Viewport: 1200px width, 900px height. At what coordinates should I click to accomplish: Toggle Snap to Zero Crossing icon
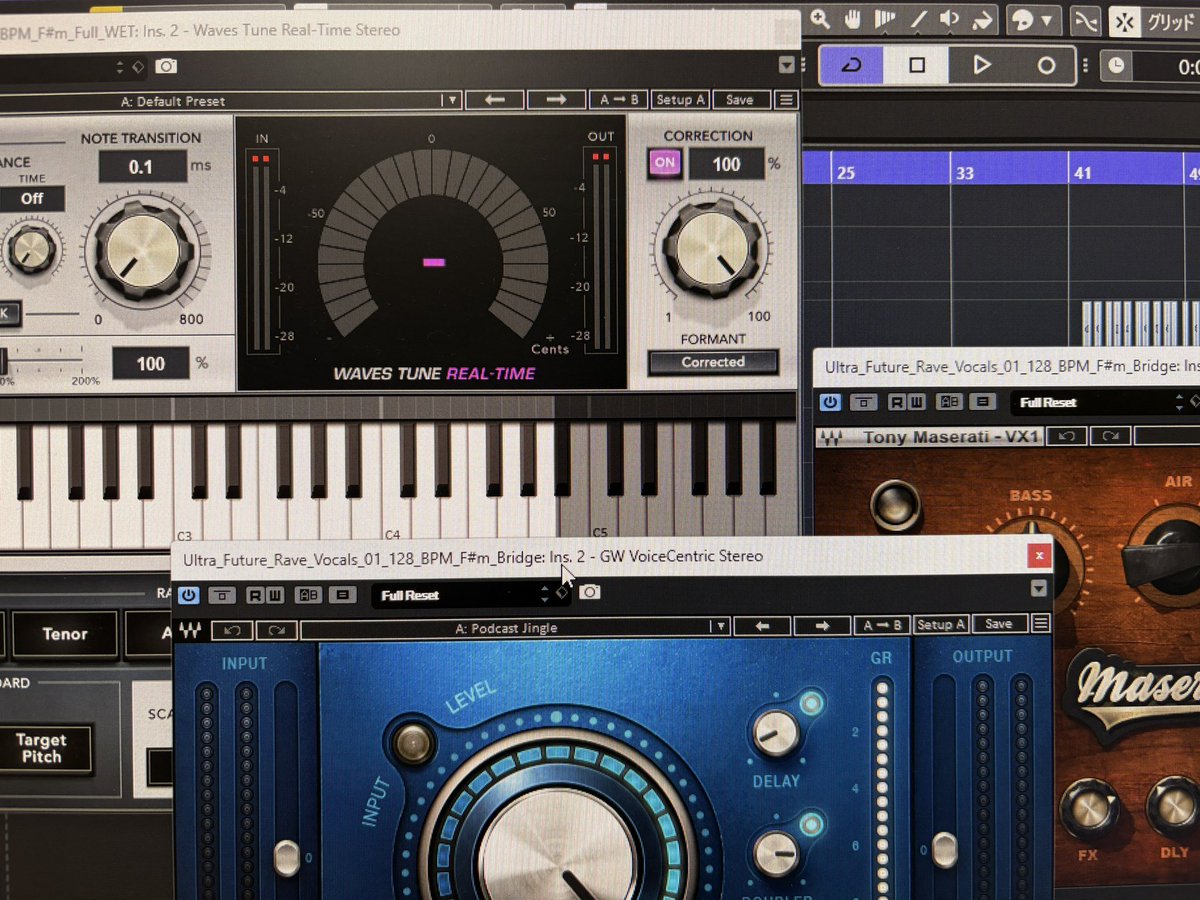click(x=1086, y=19)
